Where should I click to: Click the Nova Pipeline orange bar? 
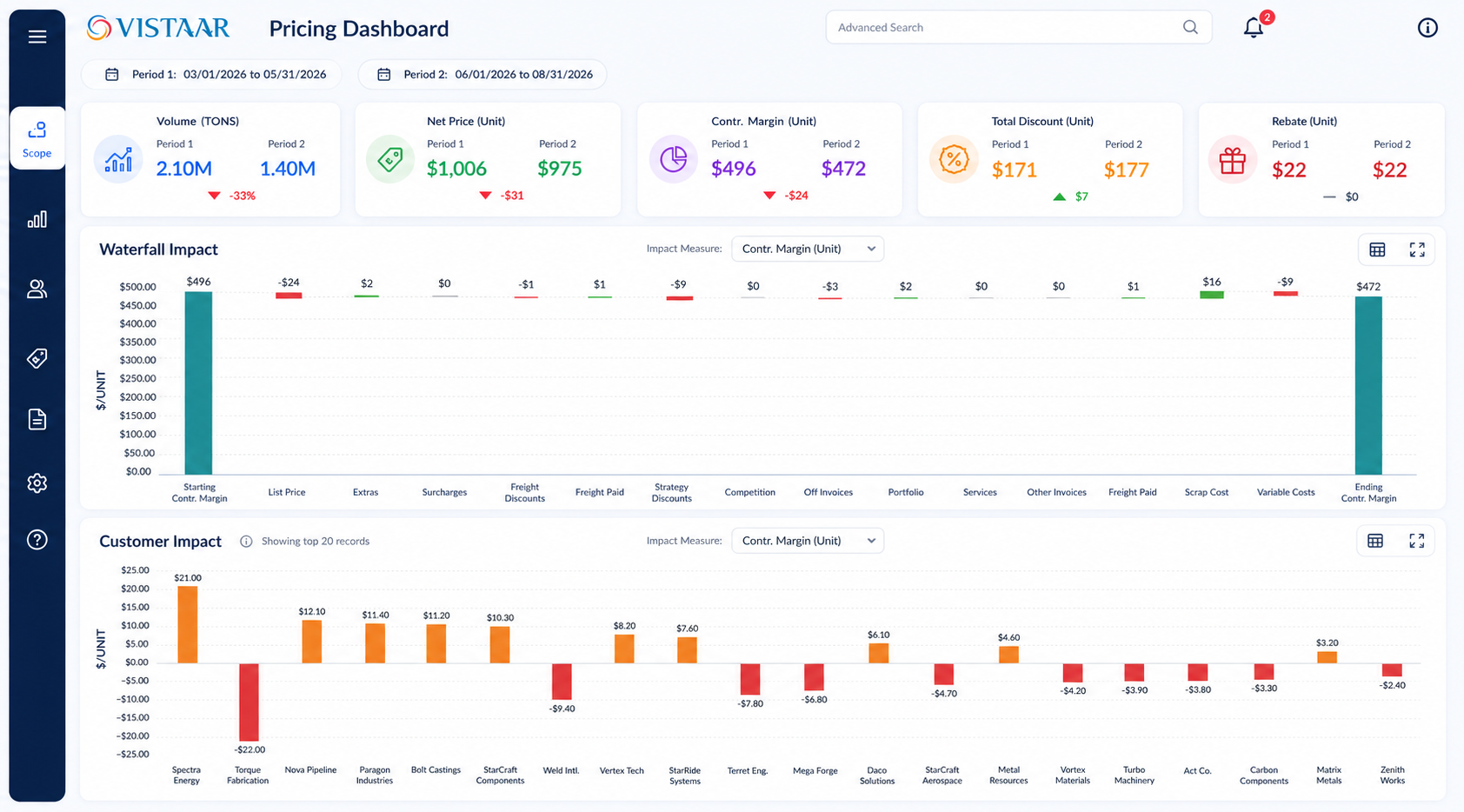tap(312, 642)
